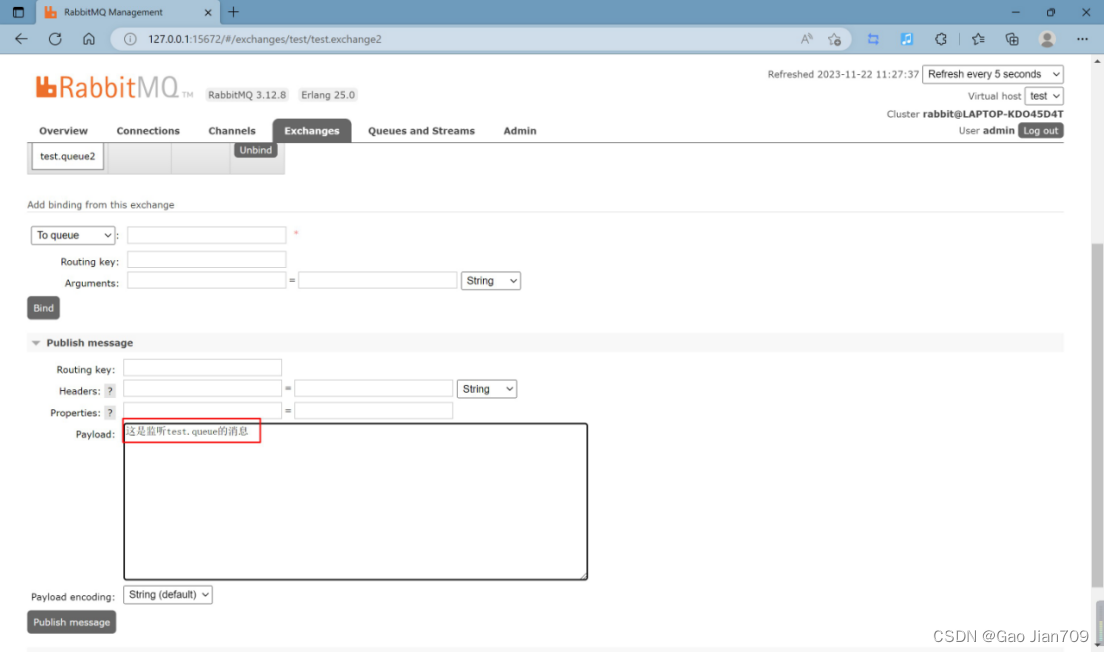Screen dimensions: 1104x652
Task: Open Headers type String dropdown
Action: click(x=487, y=389)
